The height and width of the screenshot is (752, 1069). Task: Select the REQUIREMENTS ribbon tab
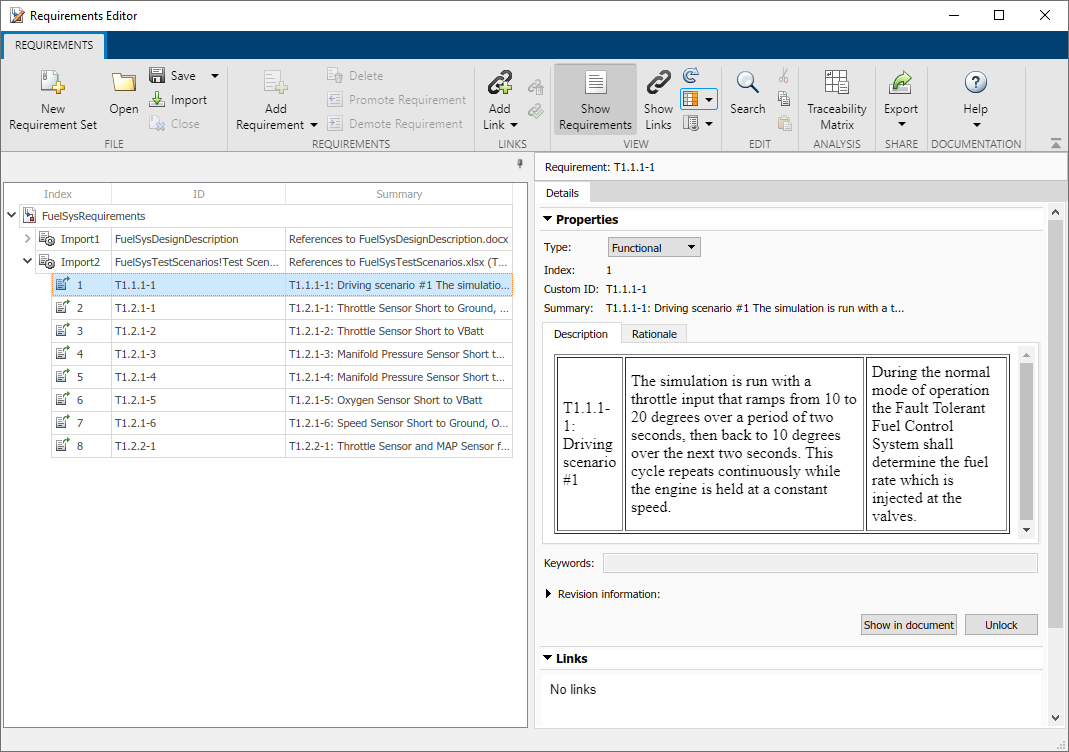click(54, 45)
